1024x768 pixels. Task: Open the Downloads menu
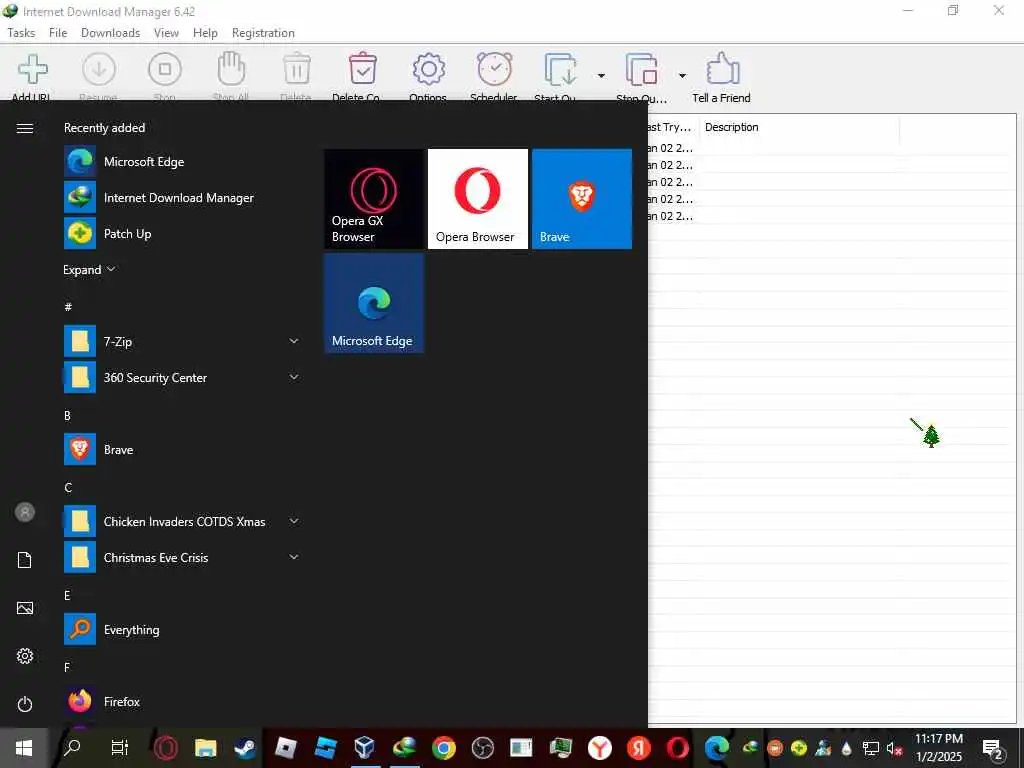click(110, 33)
